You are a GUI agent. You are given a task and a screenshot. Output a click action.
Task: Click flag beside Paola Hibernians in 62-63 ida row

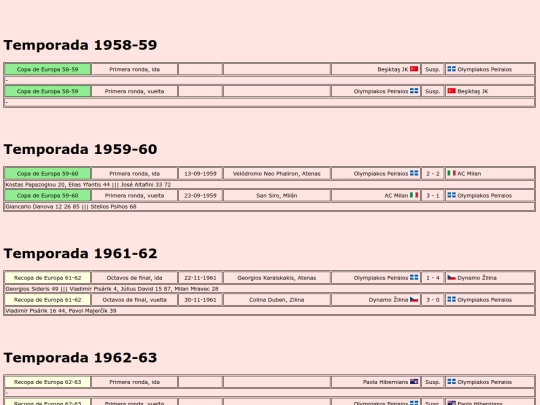tap(414, 382)
